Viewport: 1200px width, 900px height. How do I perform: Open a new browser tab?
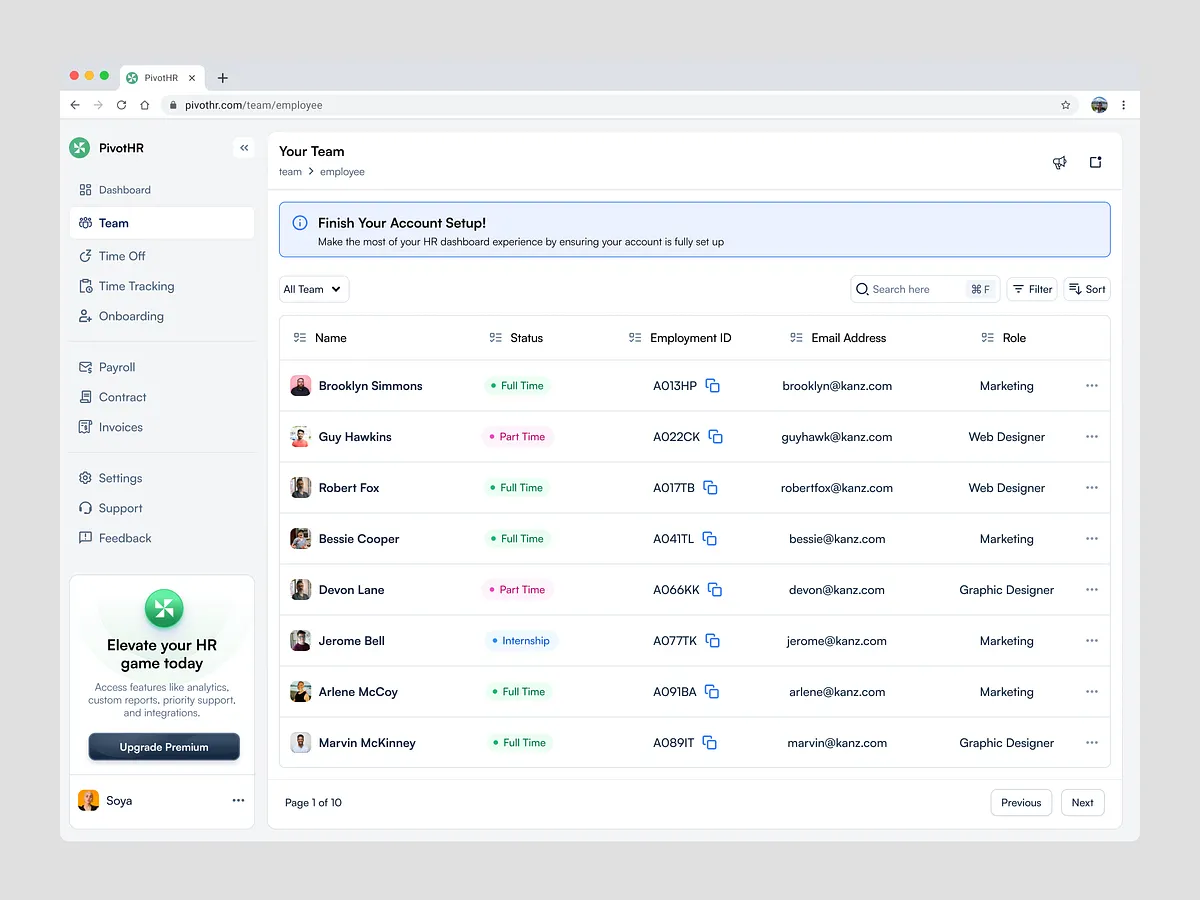pos(223,78)
